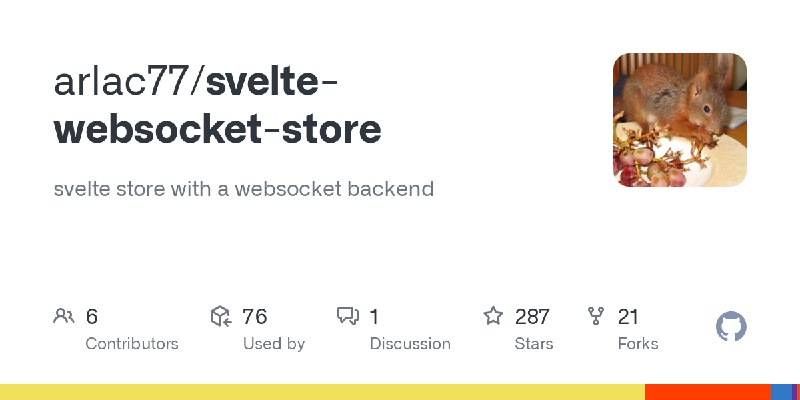Click the description text about websocket backend
The width and height of the screenshot is (800, 400).
tap(244, 189)
